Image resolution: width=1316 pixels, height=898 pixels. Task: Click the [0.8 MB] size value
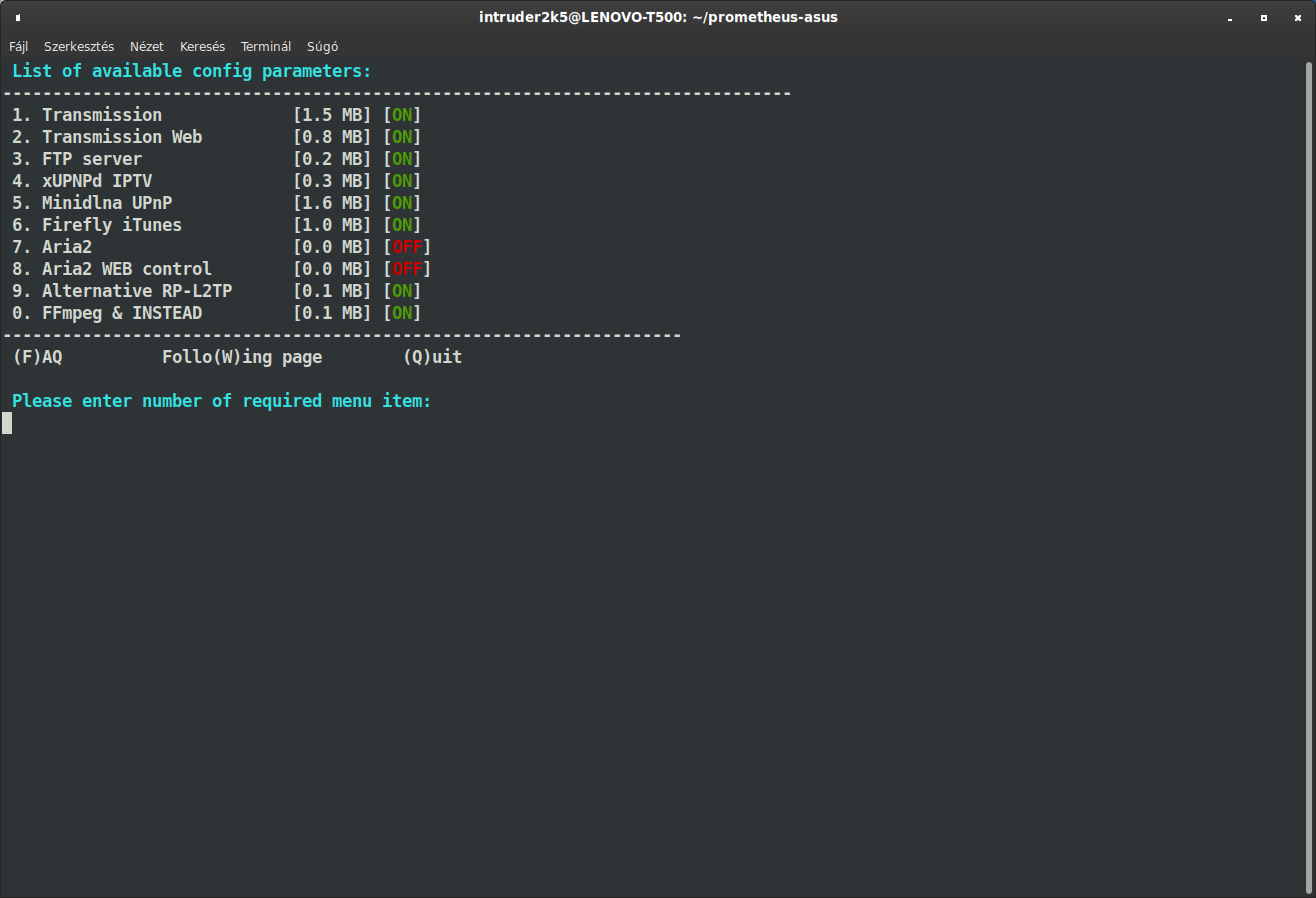332,137
